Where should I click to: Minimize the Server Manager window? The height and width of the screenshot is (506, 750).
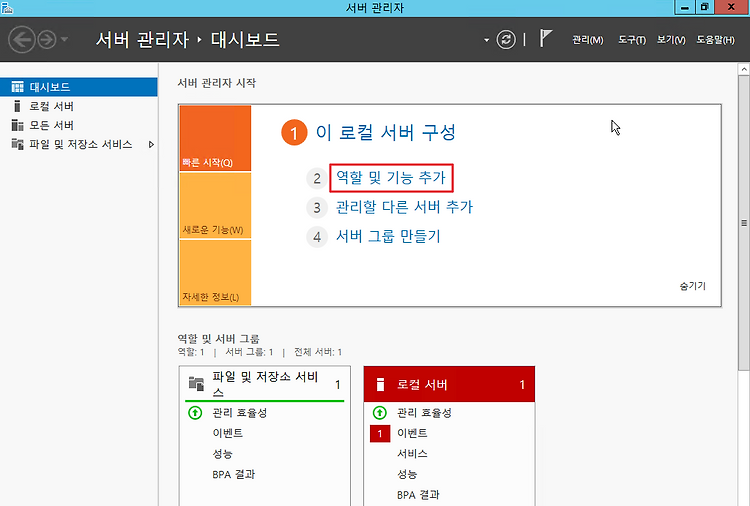point(685,7)
